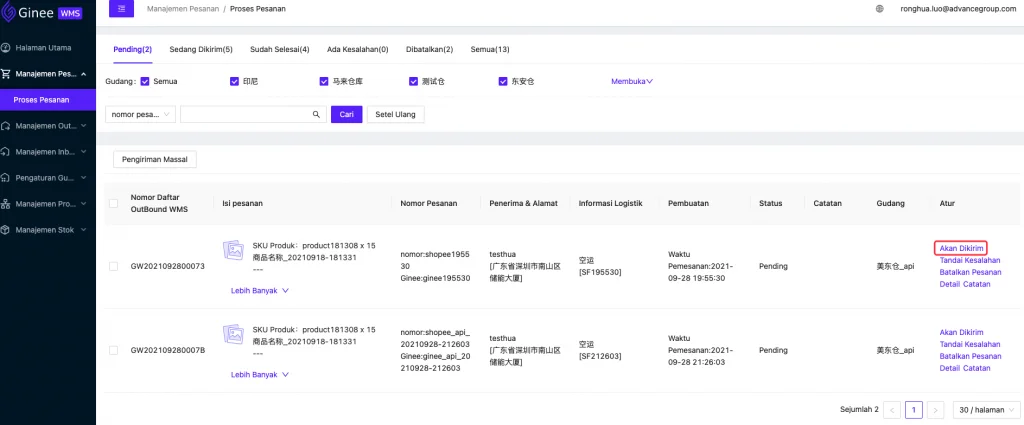Uncheck the 印尼 warehouse checkbox
Viewport: 1024px width, 425px height.
click(234, 82)
